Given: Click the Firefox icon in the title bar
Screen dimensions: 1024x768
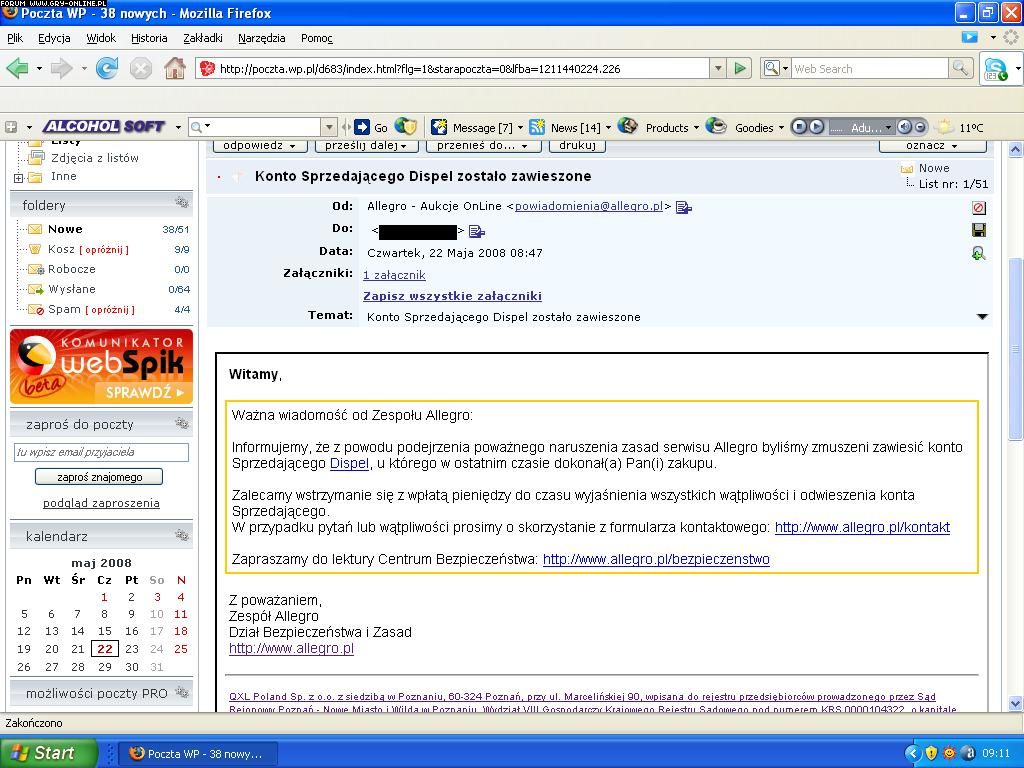Looking at the screenshot, I should coord(9,12).
